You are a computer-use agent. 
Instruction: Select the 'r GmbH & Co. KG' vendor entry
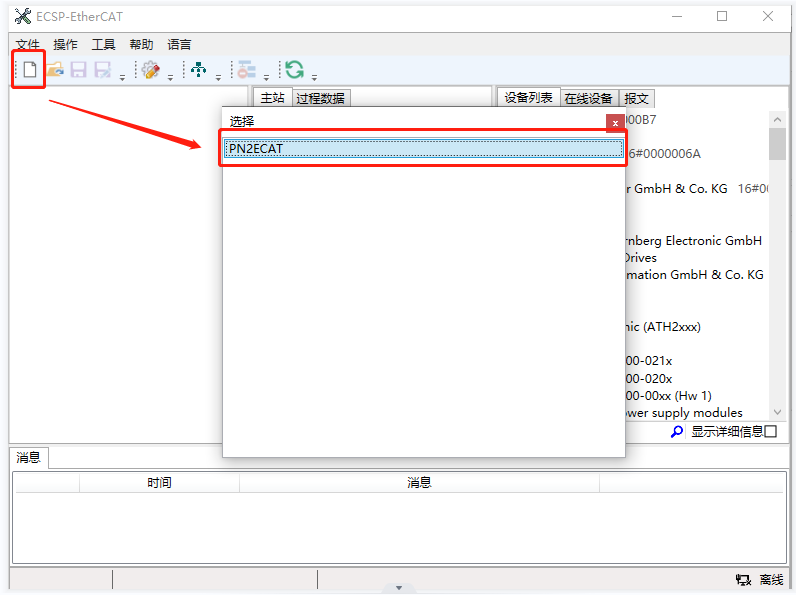[x=677, y=189]
